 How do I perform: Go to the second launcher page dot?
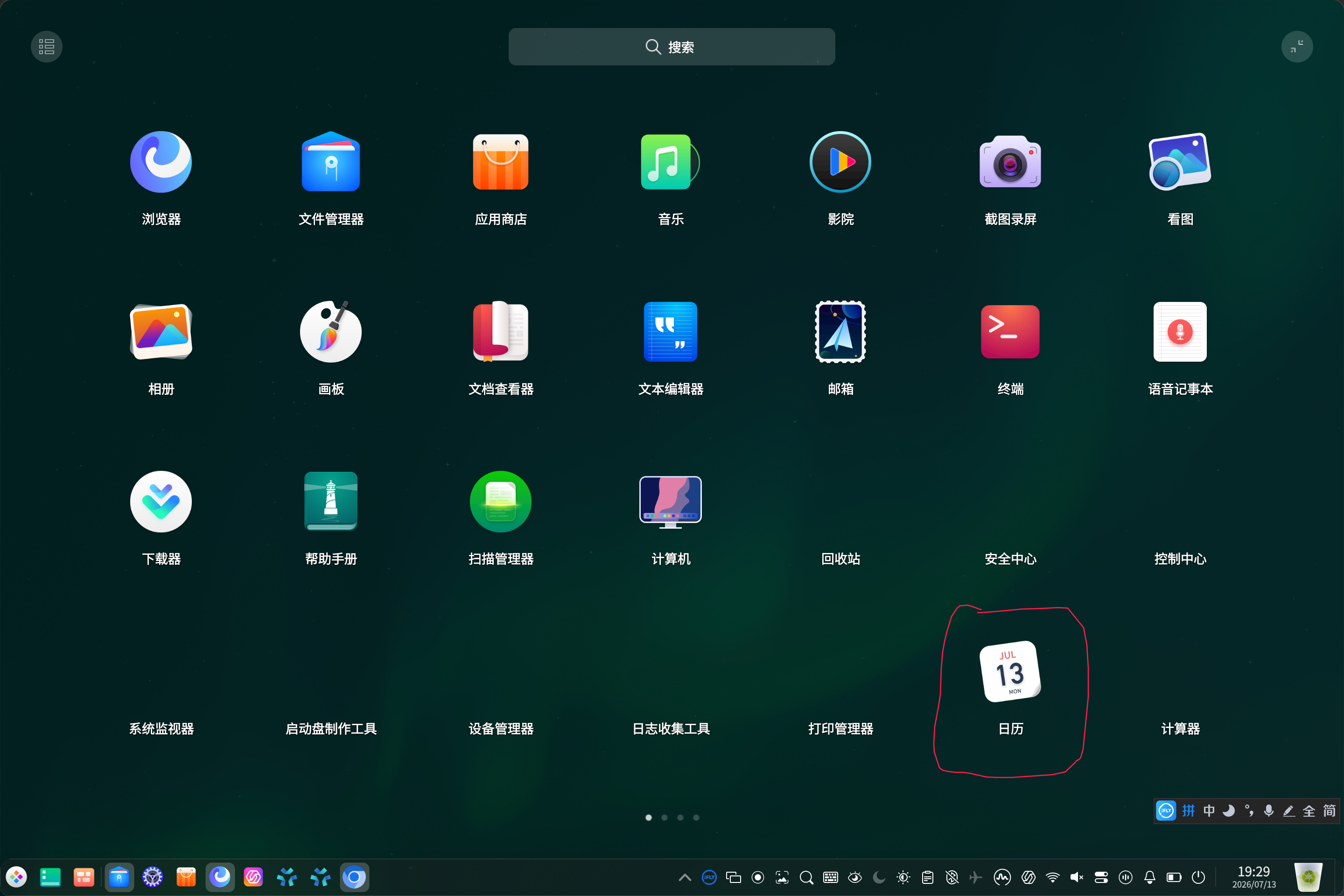[x=664, y=818]
